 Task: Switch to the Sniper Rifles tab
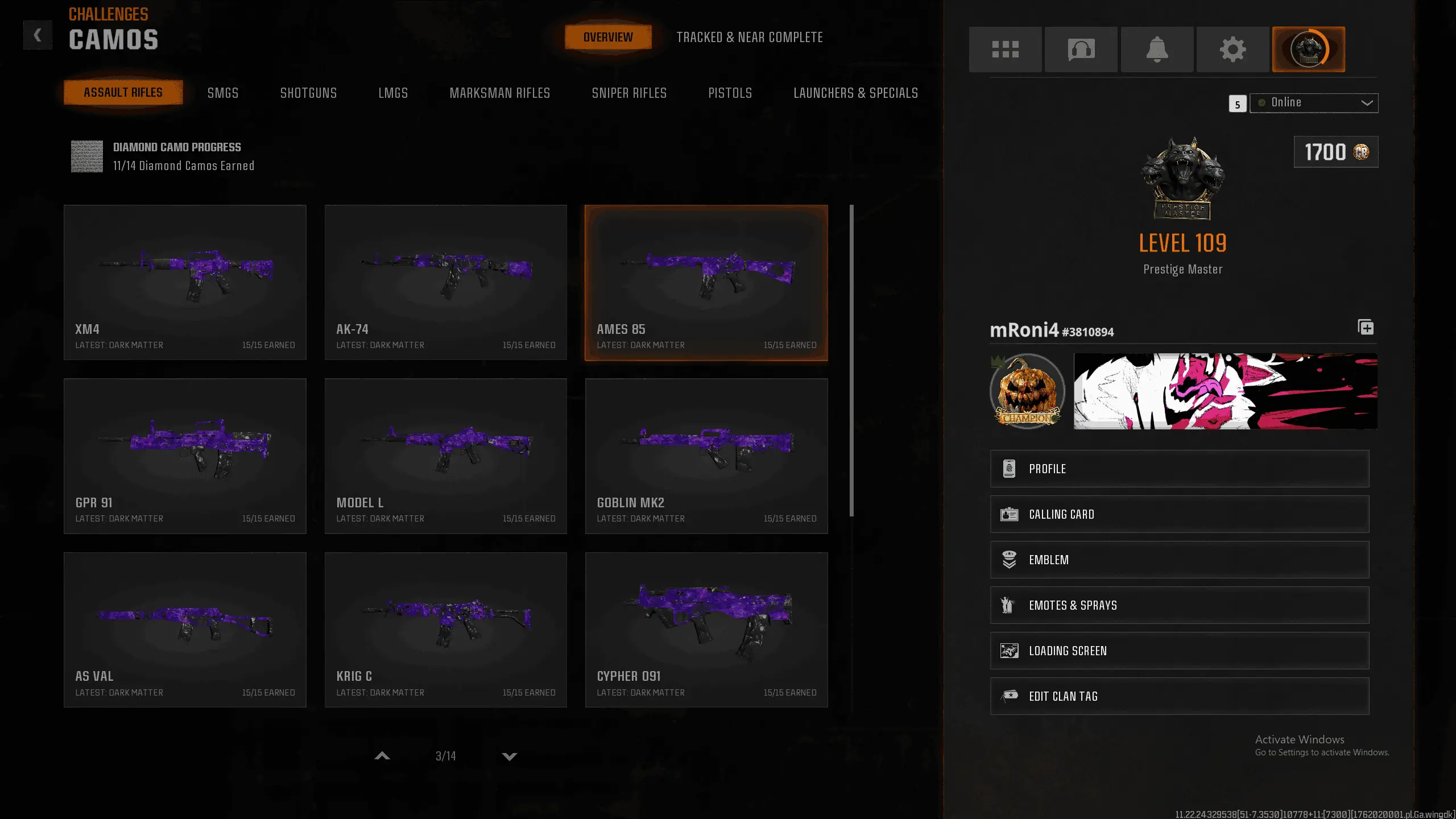tap(629, 93)
